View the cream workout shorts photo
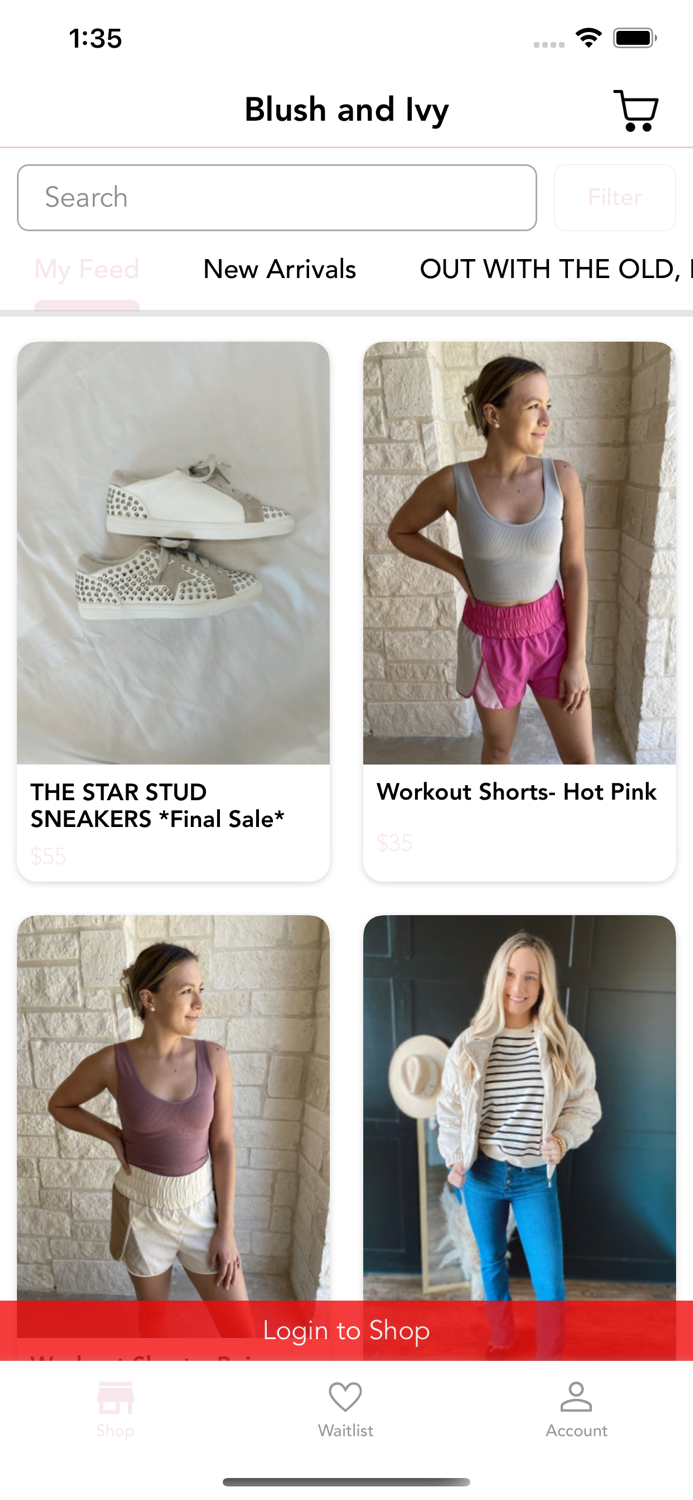The height and width of the screenshot is (1500, 693). pyautogui.click(x=173, y=1108)
